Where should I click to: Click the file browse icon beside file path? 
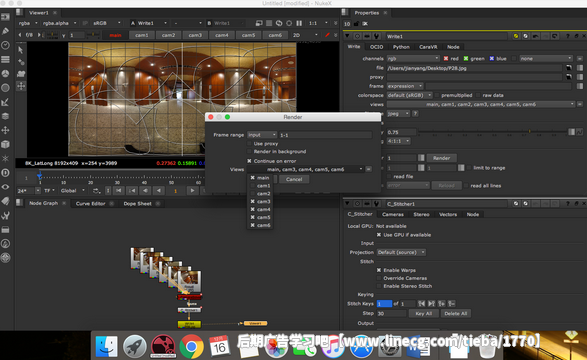point(569,68)
